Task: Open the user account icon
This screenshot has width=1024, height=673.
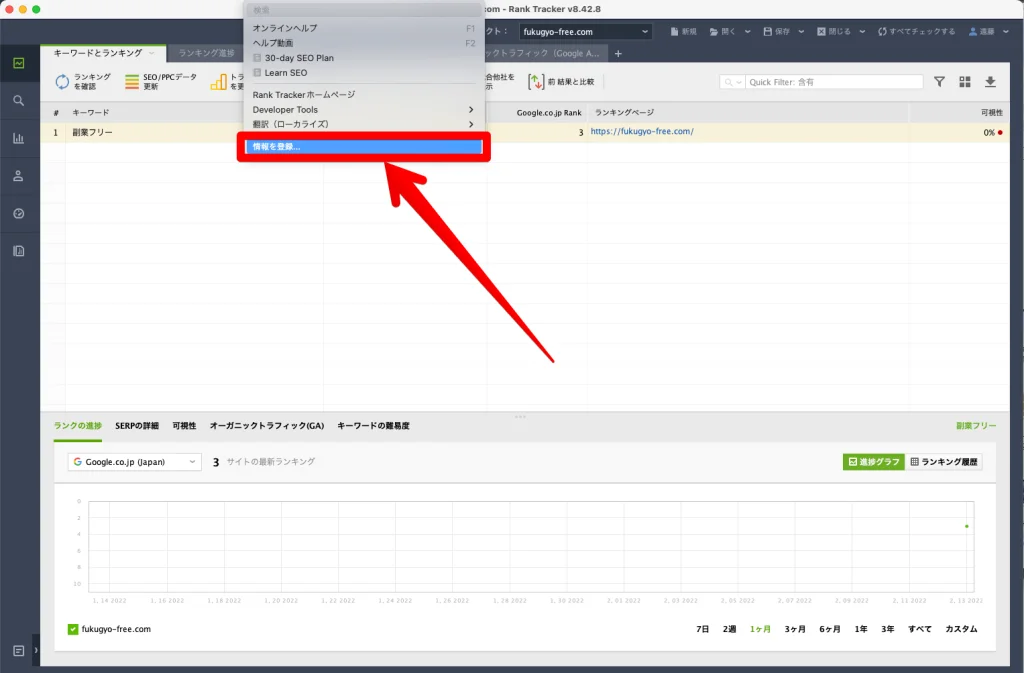Action: tap(973, 31)
